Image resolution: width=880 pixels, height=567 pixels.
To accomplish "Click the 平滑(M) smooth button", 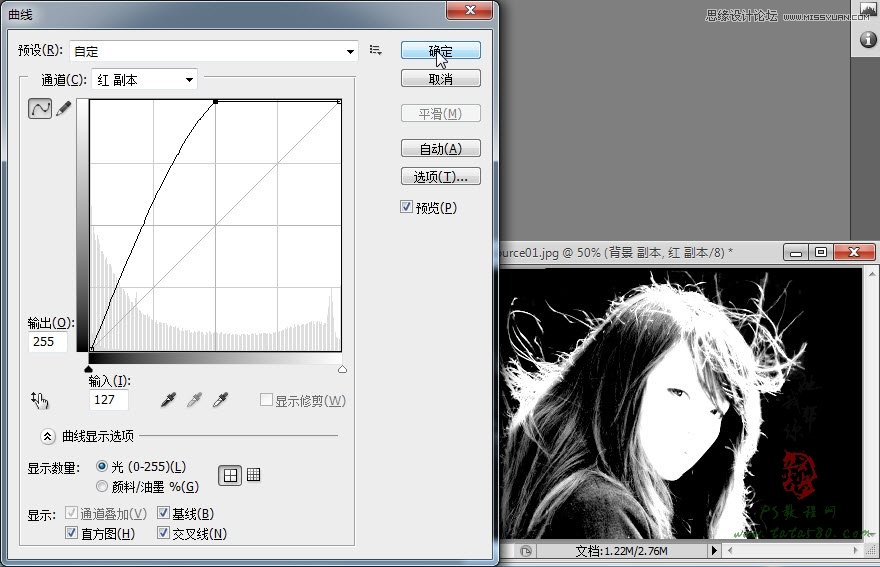I will coord(441,113).
